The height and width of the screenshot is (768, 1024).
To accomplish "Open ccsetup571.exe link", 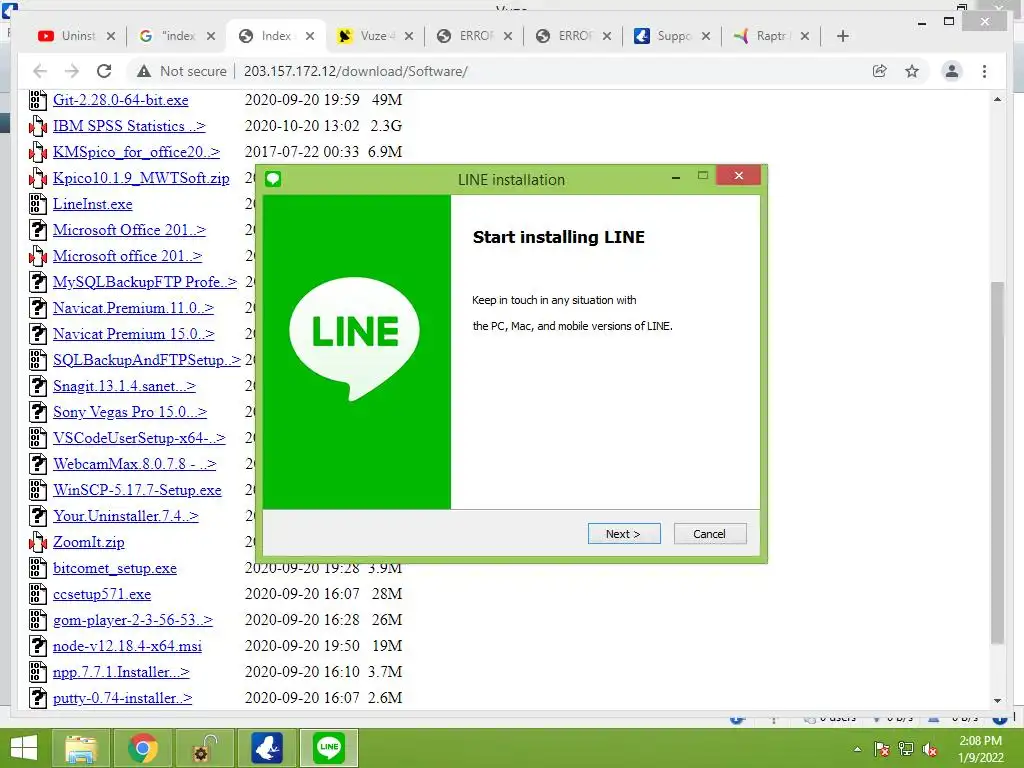I will pyautogui.click(x=102, y=594).
